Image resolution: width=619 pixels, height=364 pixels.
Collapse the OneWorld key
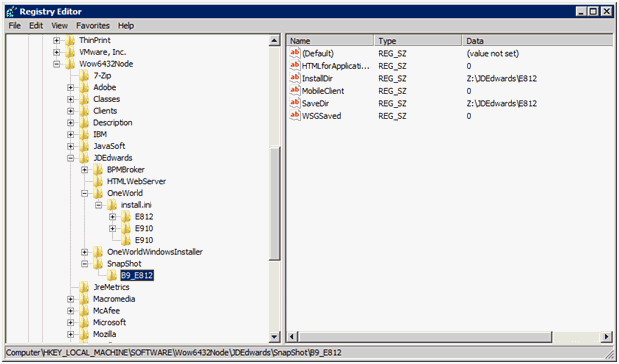click(x=84, y=193)
